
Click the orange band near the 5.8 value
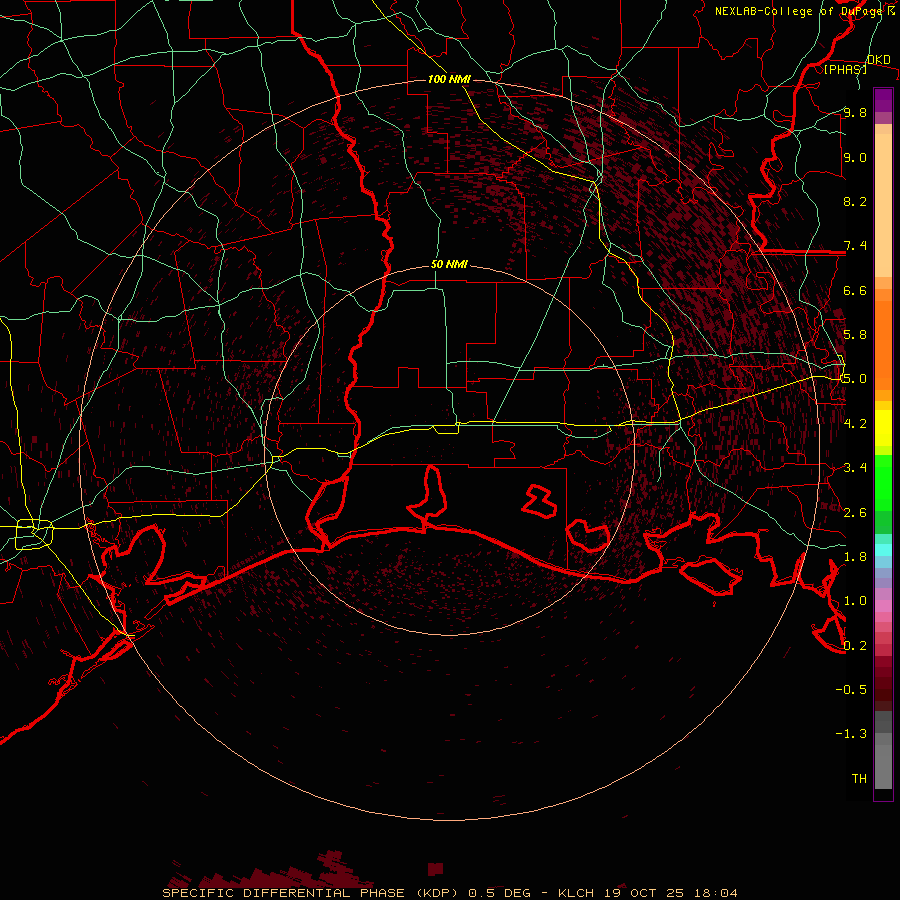pyautogui.click(x=883, y=335)
